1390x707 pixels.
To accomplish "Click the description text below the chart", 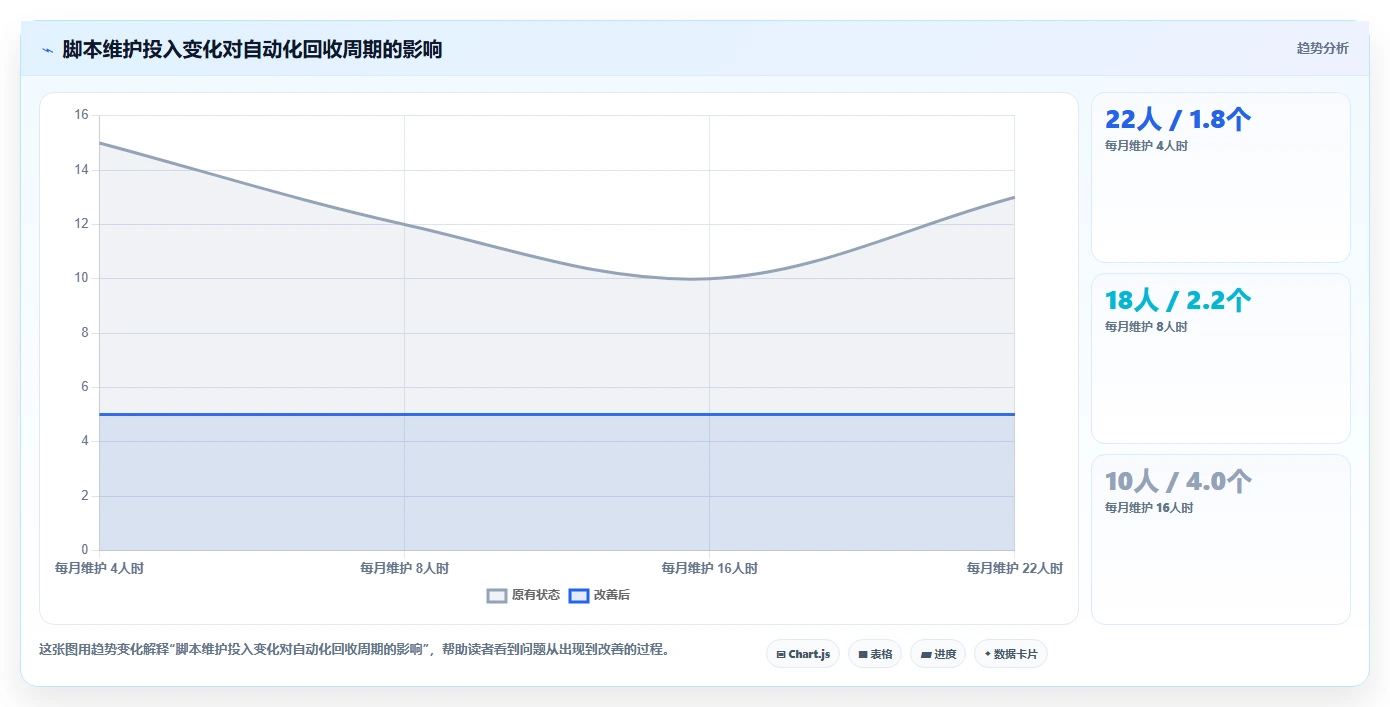I will [x=354, y=649].
